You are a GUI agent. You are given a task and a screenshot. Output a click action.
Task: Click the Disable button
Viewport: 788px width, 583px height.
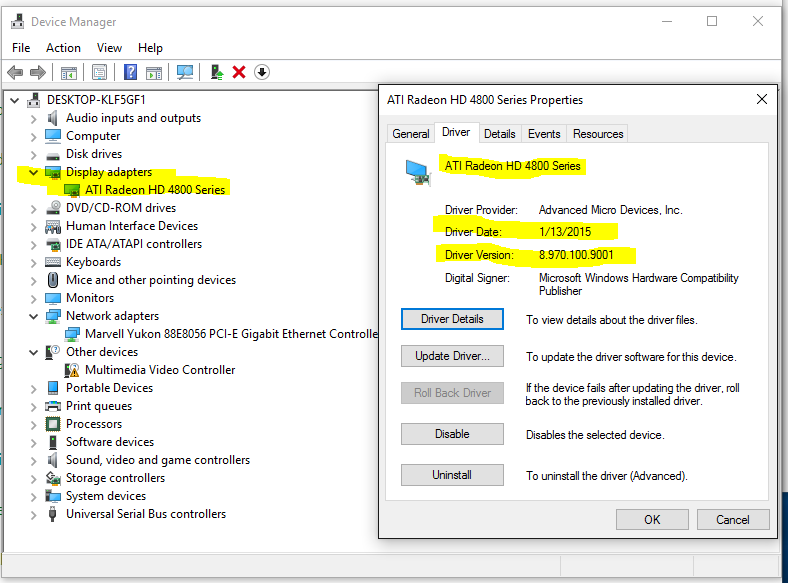tap(452, 434)
